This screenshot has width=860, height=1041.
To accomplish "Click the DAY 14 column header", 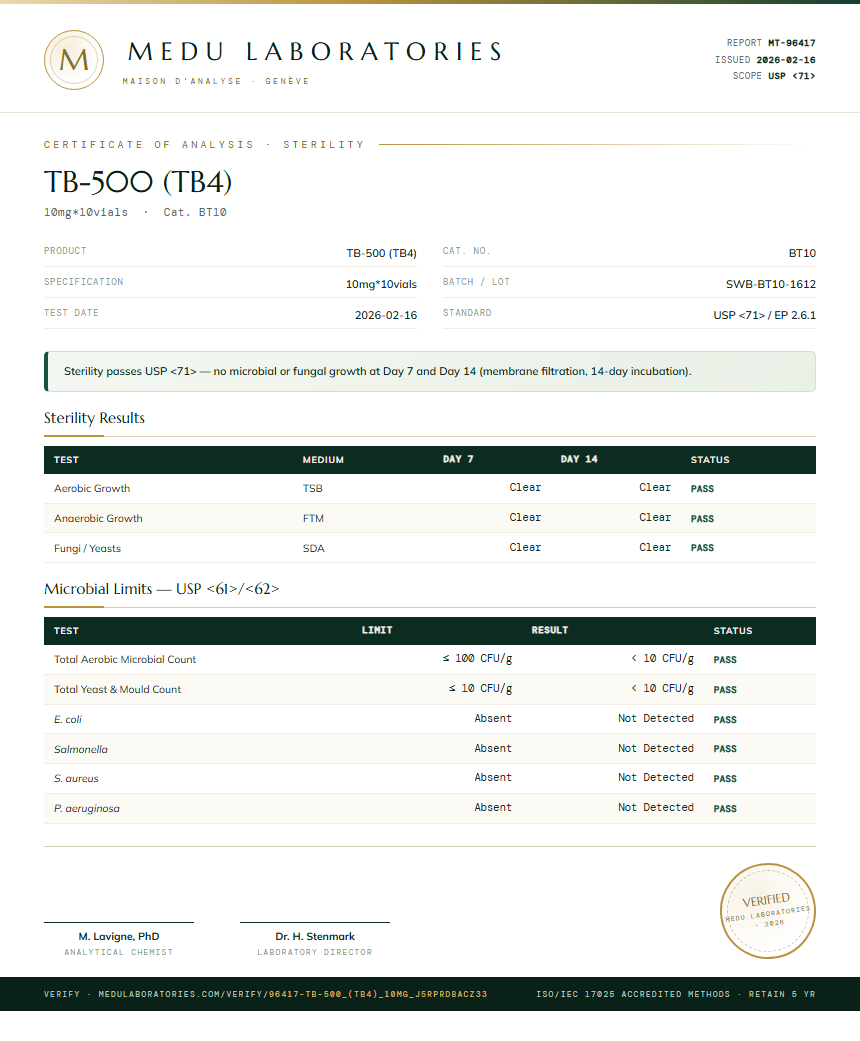I will point(579,459).
